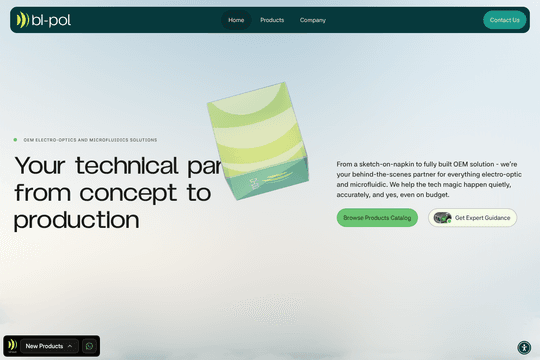The width and height of the screenshot is (540, 360).
Task: Click Get Expert Guidance button
Action: click(x=472, y=218)
